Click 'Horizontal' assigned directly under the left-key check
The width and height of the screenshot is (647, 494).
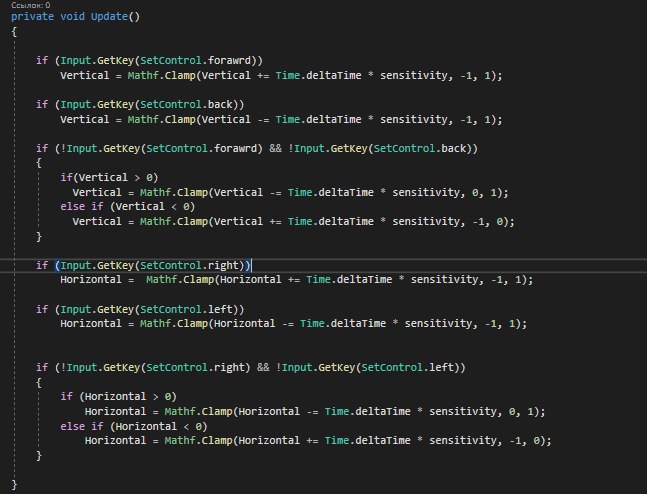pyautogui.click(x=91, y=324)
